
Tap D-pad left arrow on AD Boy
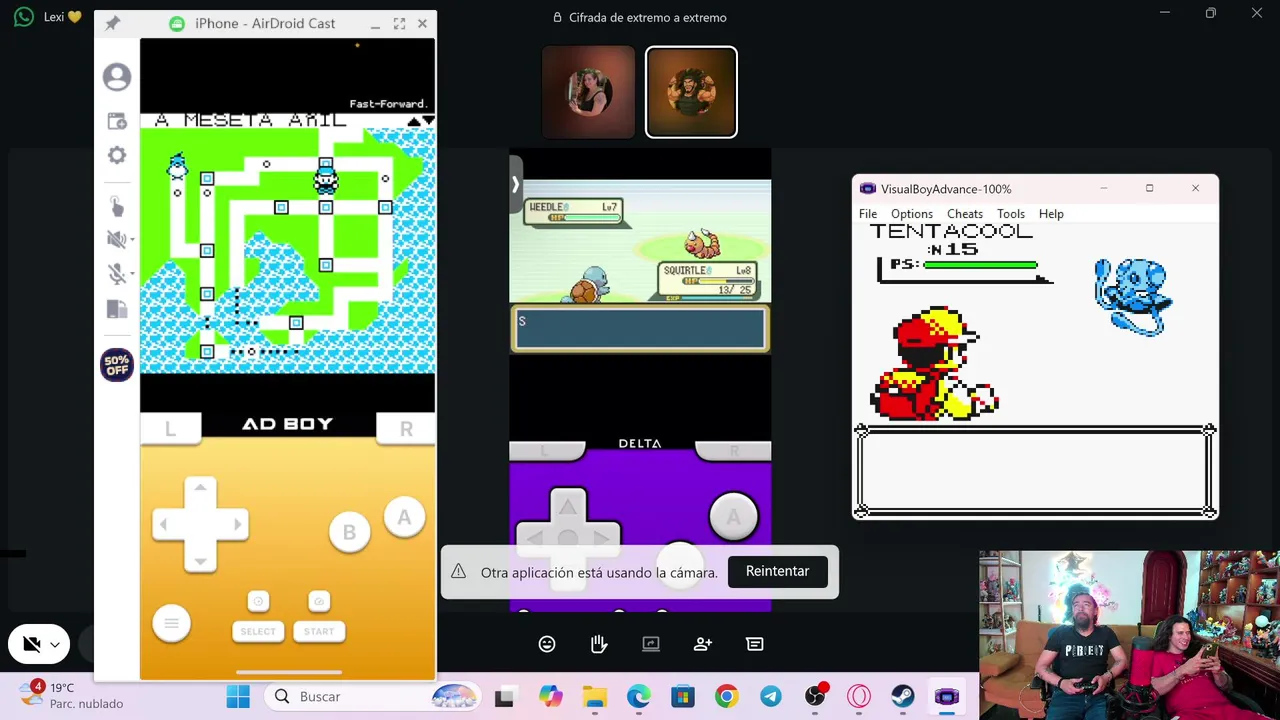tap(165, 524)
